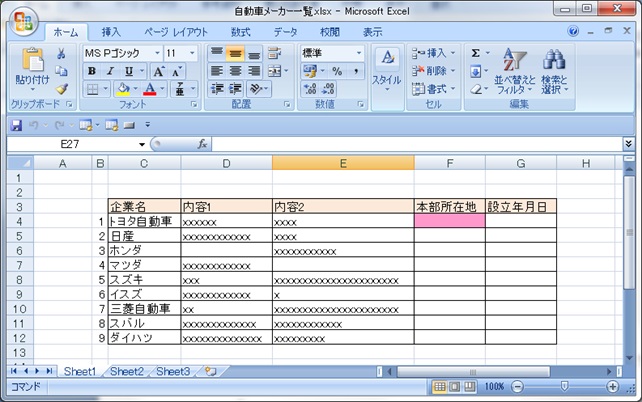This screenshot has width=642, height=402.
Task: Switch to the 校閲 ribbon tab
Action: pos(330,32)
